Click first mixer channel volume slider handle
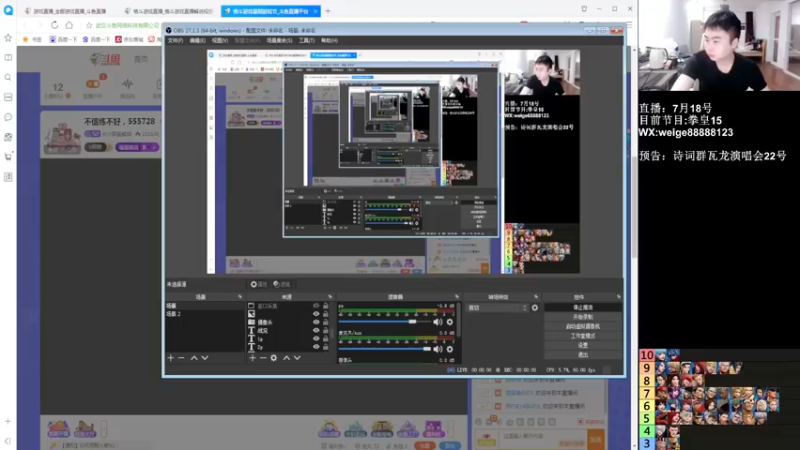The width and height of the screenshot is (800, 450). click(412, 322)
